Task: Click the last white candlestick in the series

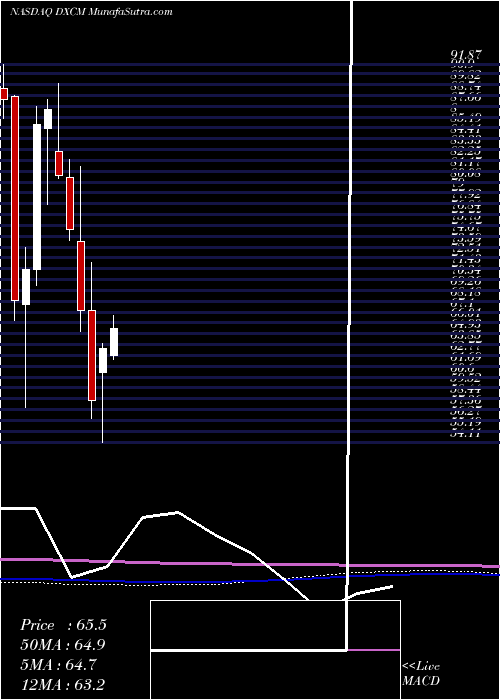Action: [x=114, y=342]
